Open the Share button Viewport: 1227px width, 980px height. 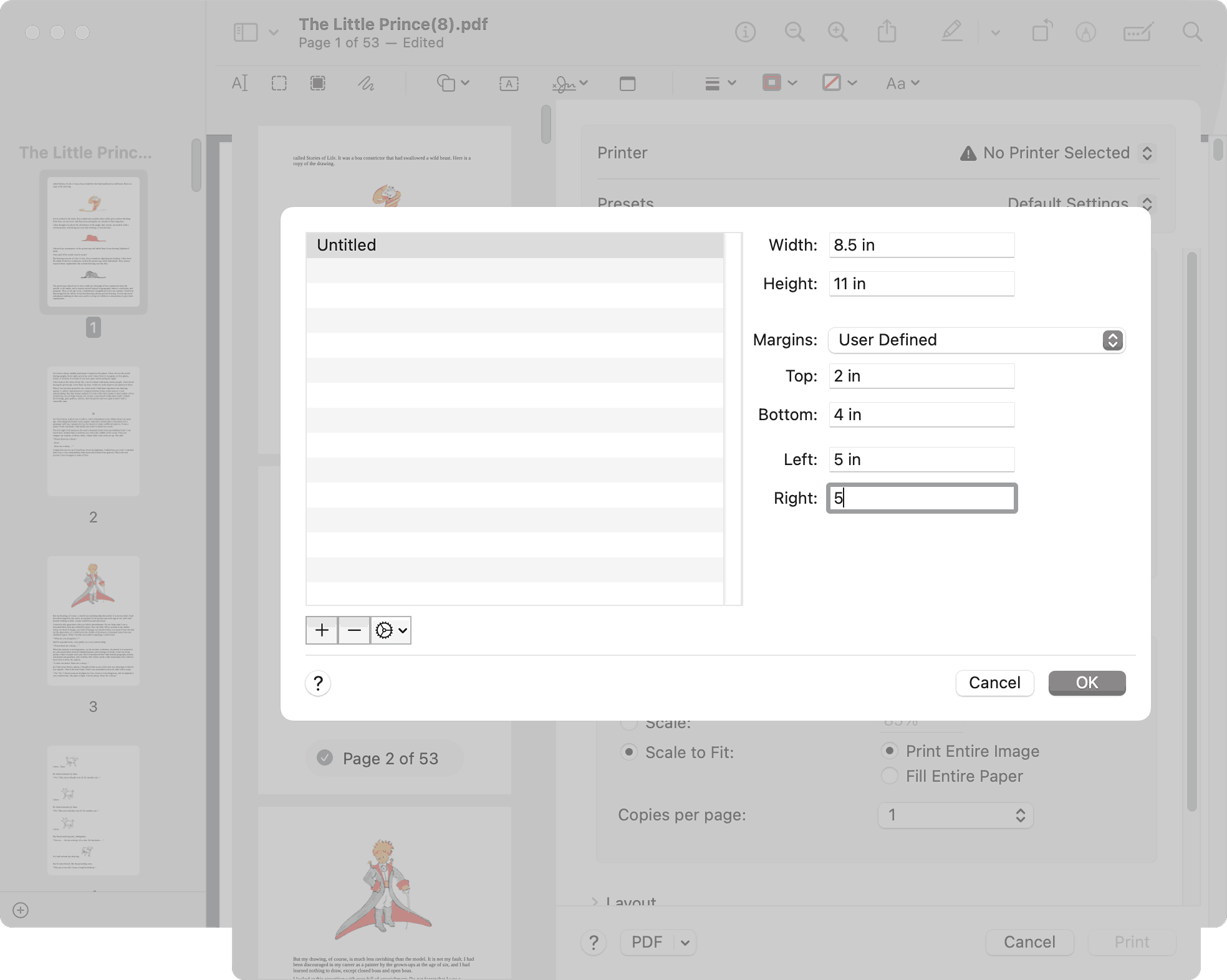[x=887, y=31]
